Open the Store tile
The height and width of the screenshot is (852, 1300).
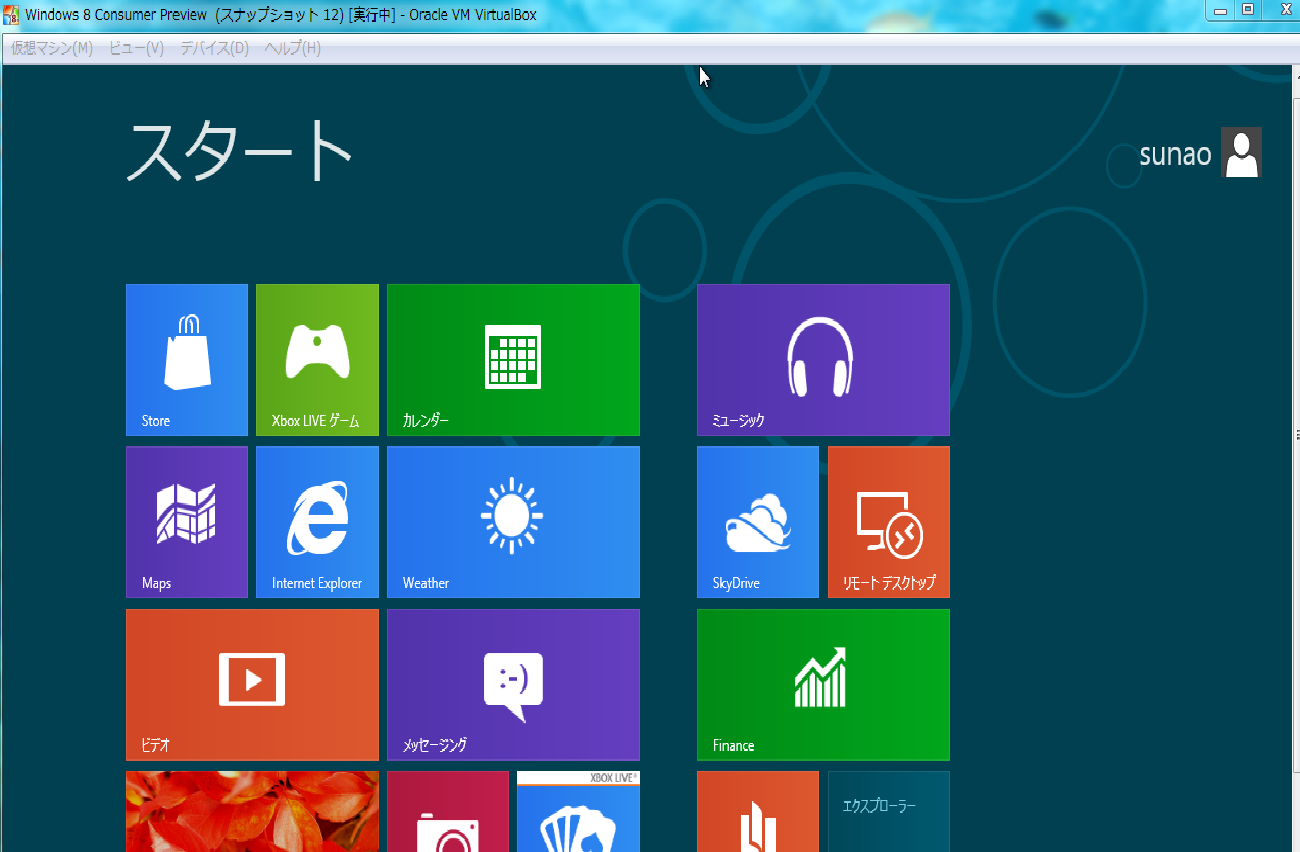tap(187, 360)
